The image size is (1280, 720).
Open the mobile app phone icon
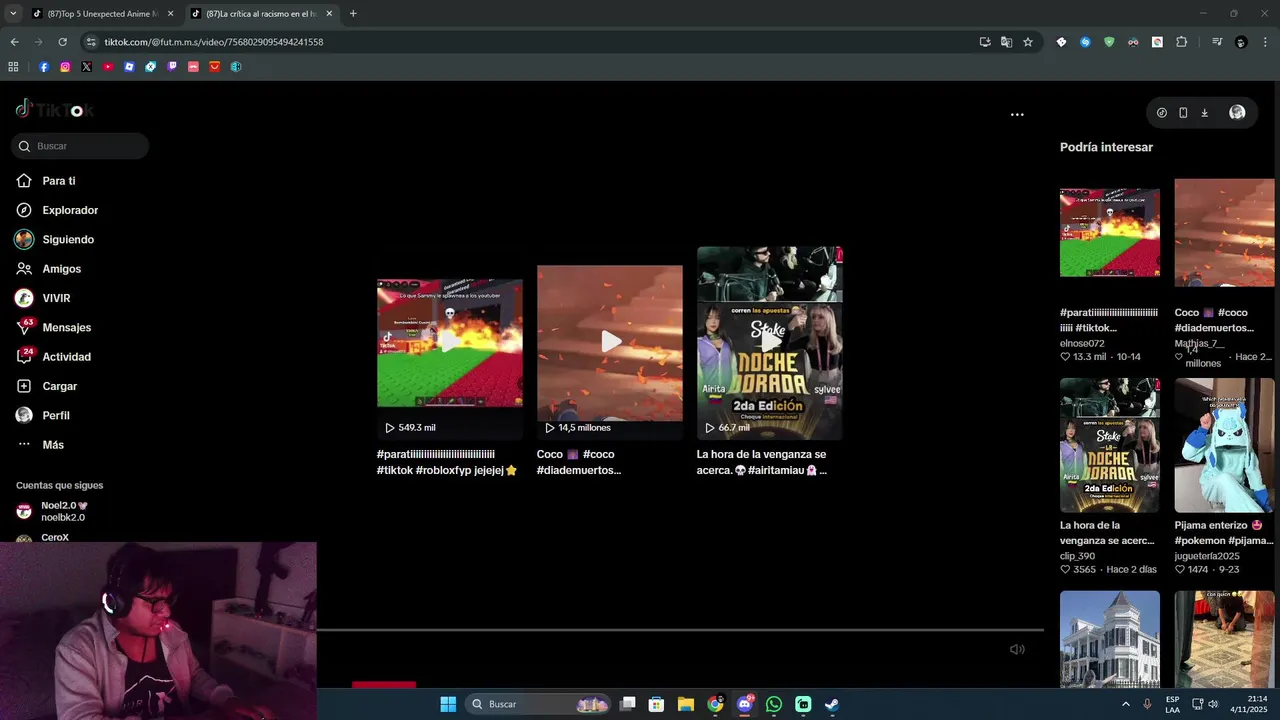pos(1183,113)
